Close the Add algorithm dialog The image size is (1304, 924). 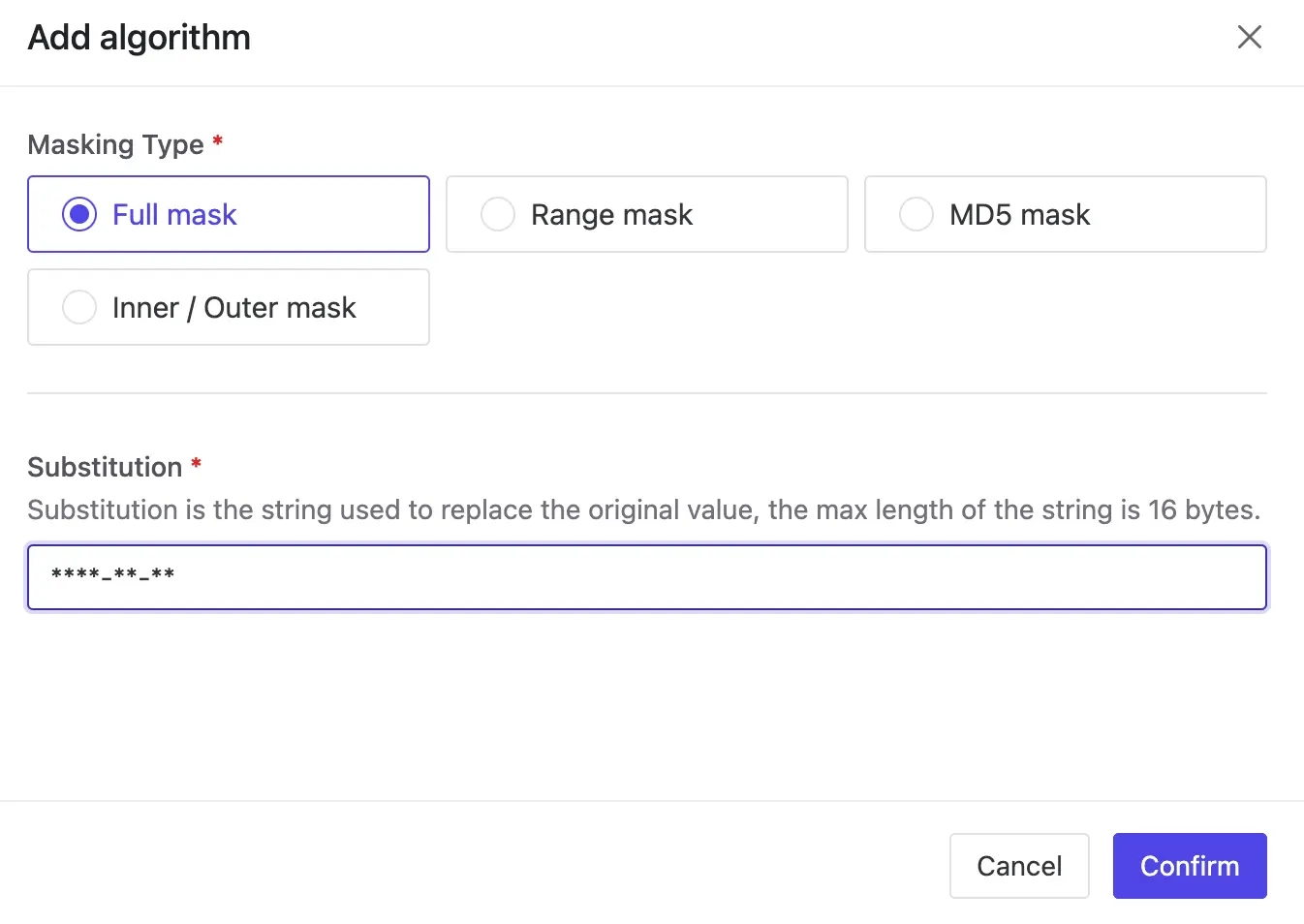pyautogui.click(x=1250, y=37)
